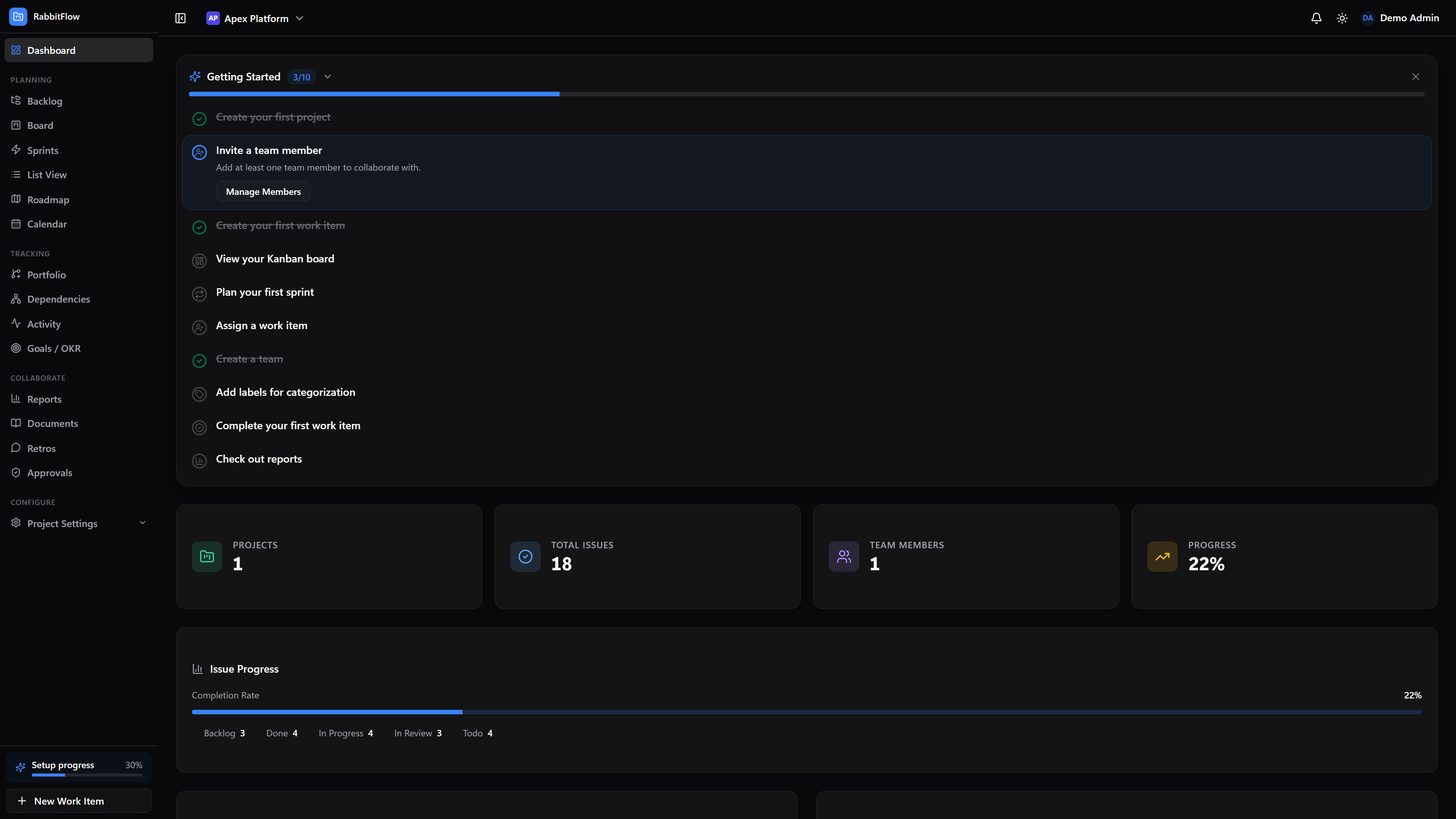Expand Project Settings section
The image size is (1456, 819).
78,523
